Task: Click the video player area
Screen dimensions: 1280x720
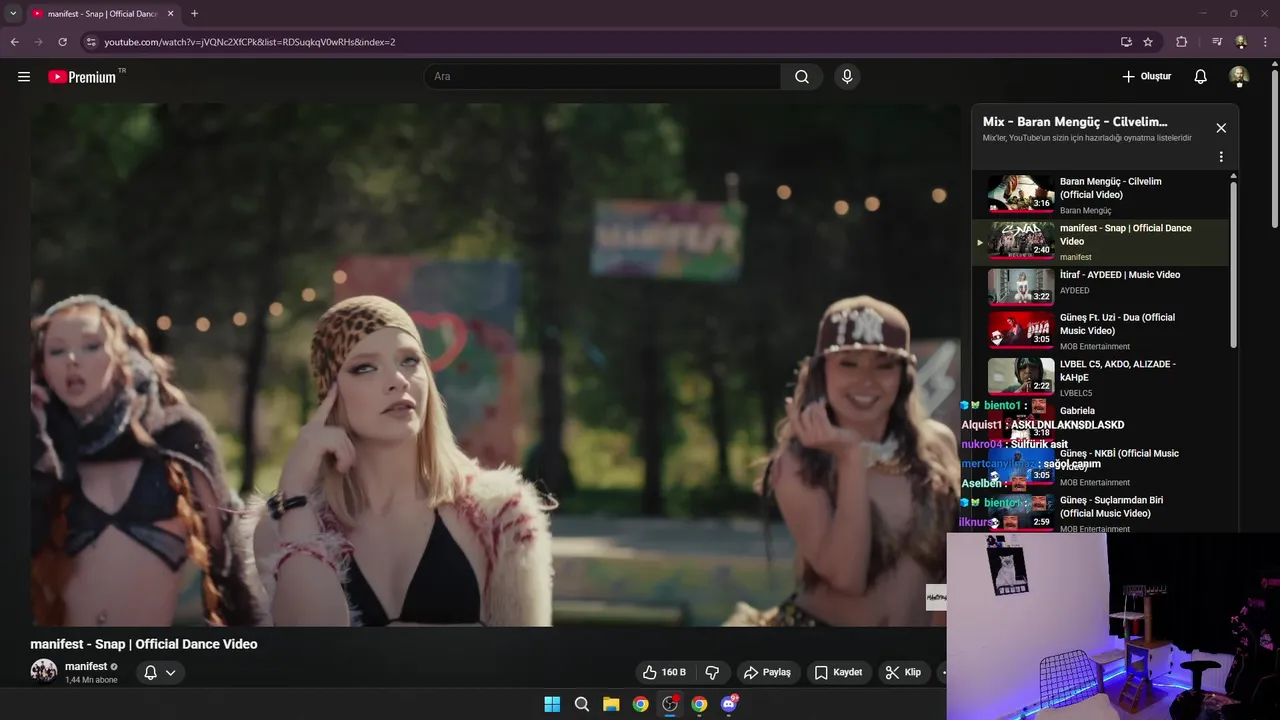Action: tap(495, 365)
